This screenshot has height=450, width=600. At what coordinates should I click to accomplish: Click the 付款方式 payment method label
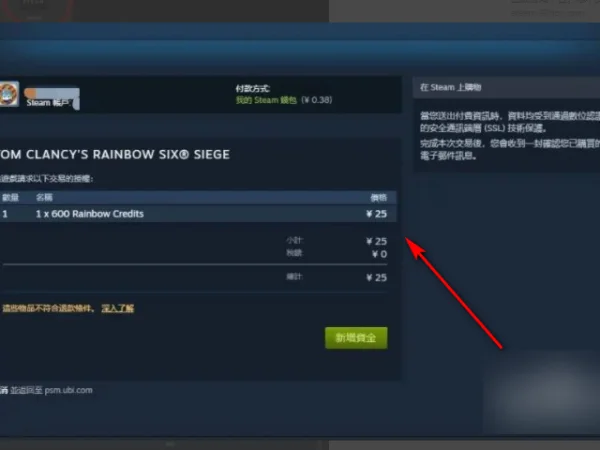point(253,89)
